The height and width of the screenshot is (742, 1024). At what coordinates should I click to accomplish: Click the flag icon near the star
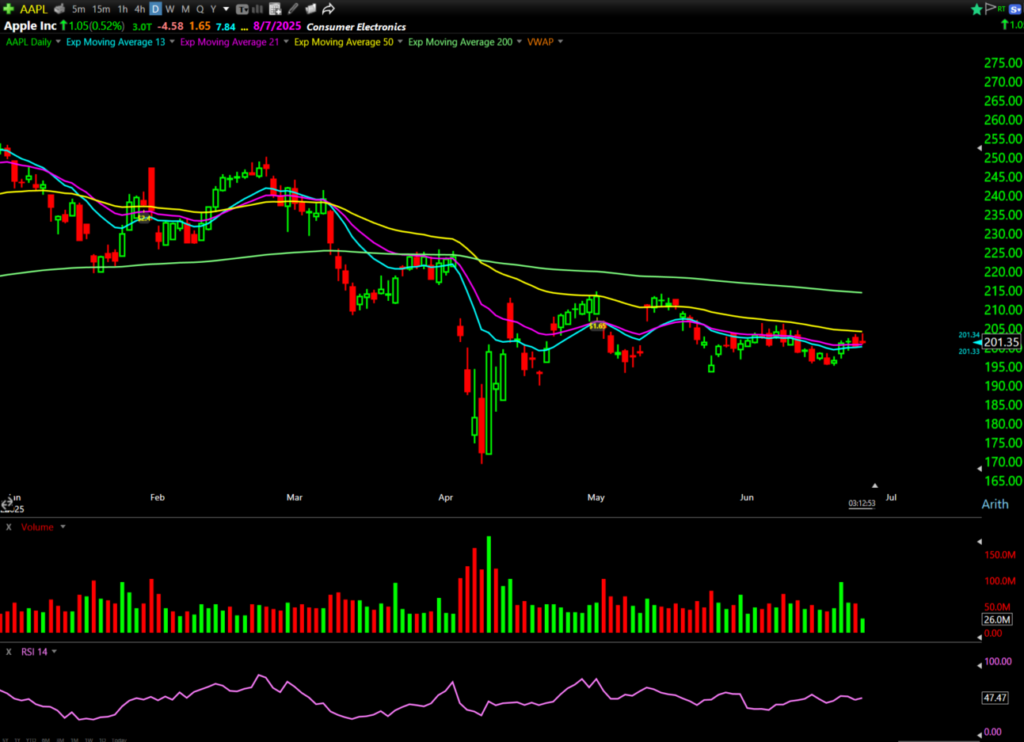(991, 8)
